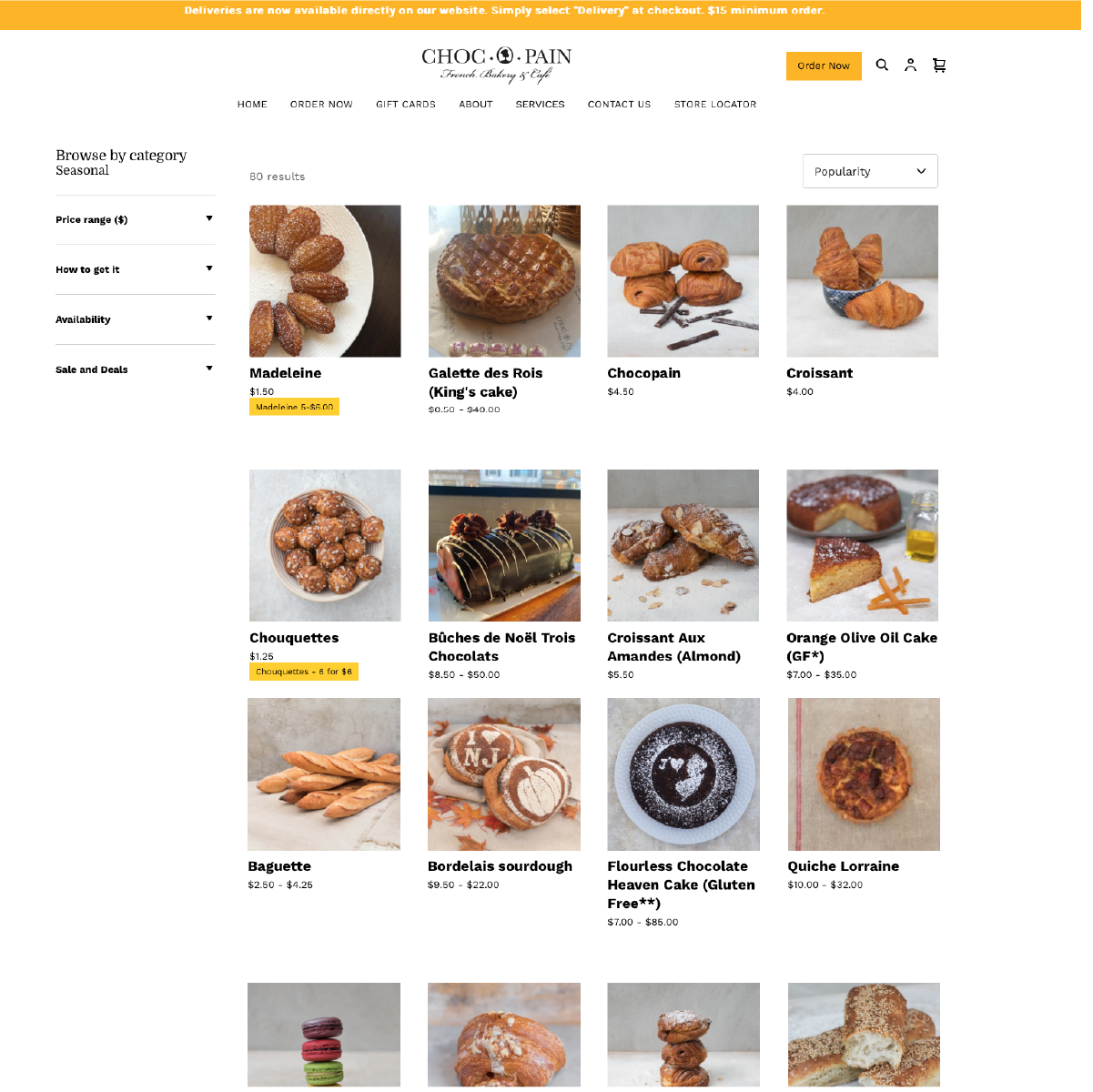Open the search magnifier icon

pyautogui.click(x=882, y=65)
